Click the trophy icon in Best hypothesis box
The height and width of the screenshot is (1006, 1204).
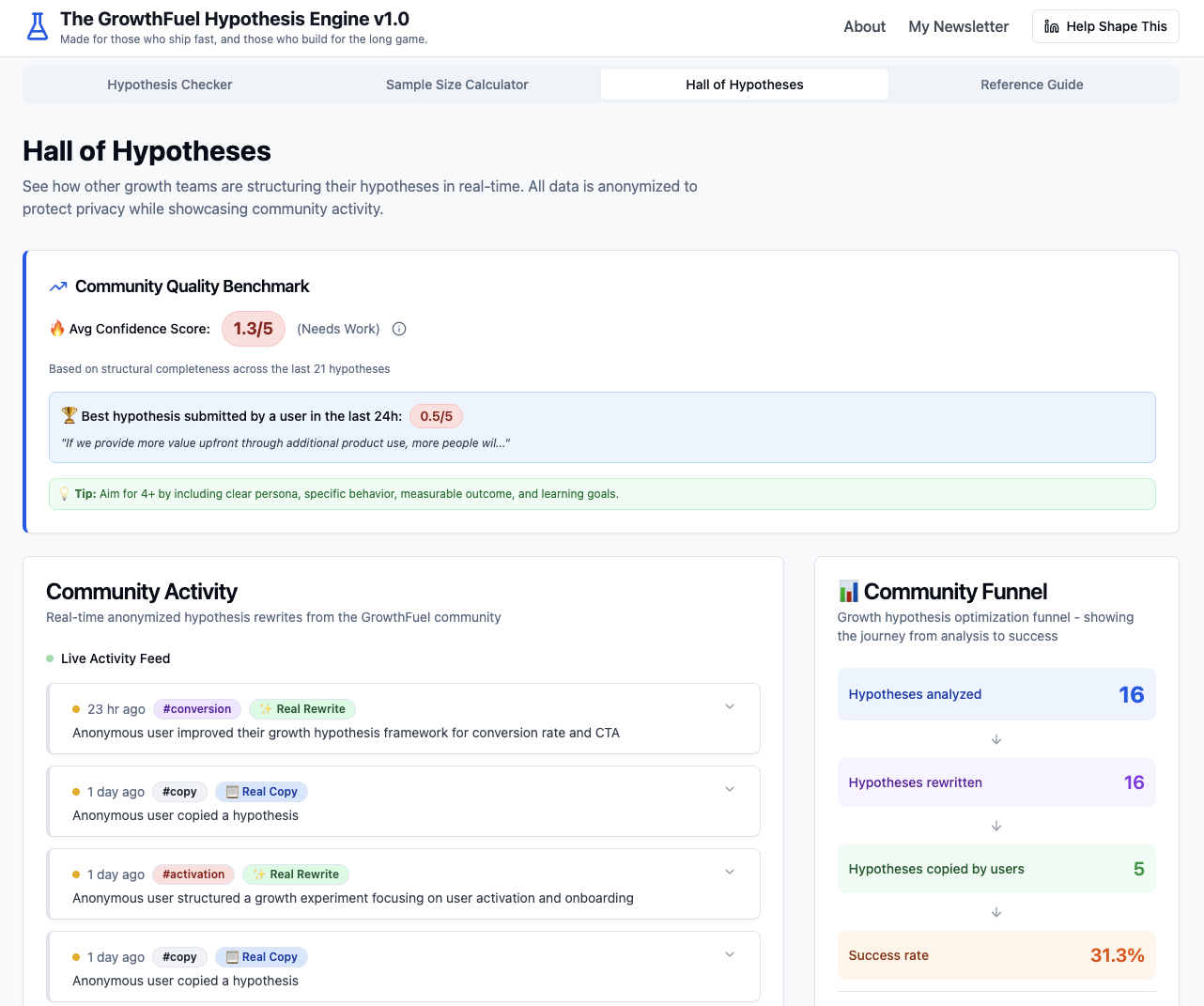point(69,415)
